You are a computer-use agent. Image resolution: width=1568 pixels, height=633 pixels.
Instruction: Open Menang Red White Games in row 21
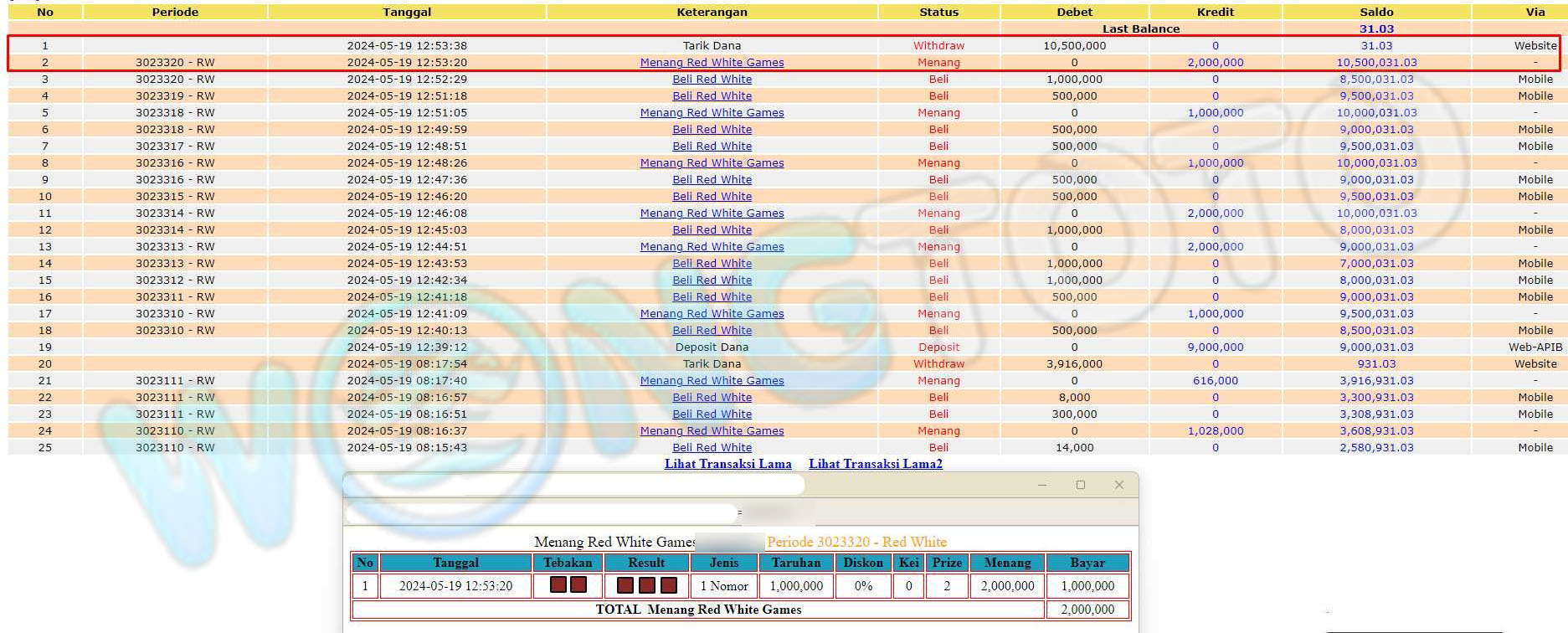(x=712, y=381)
